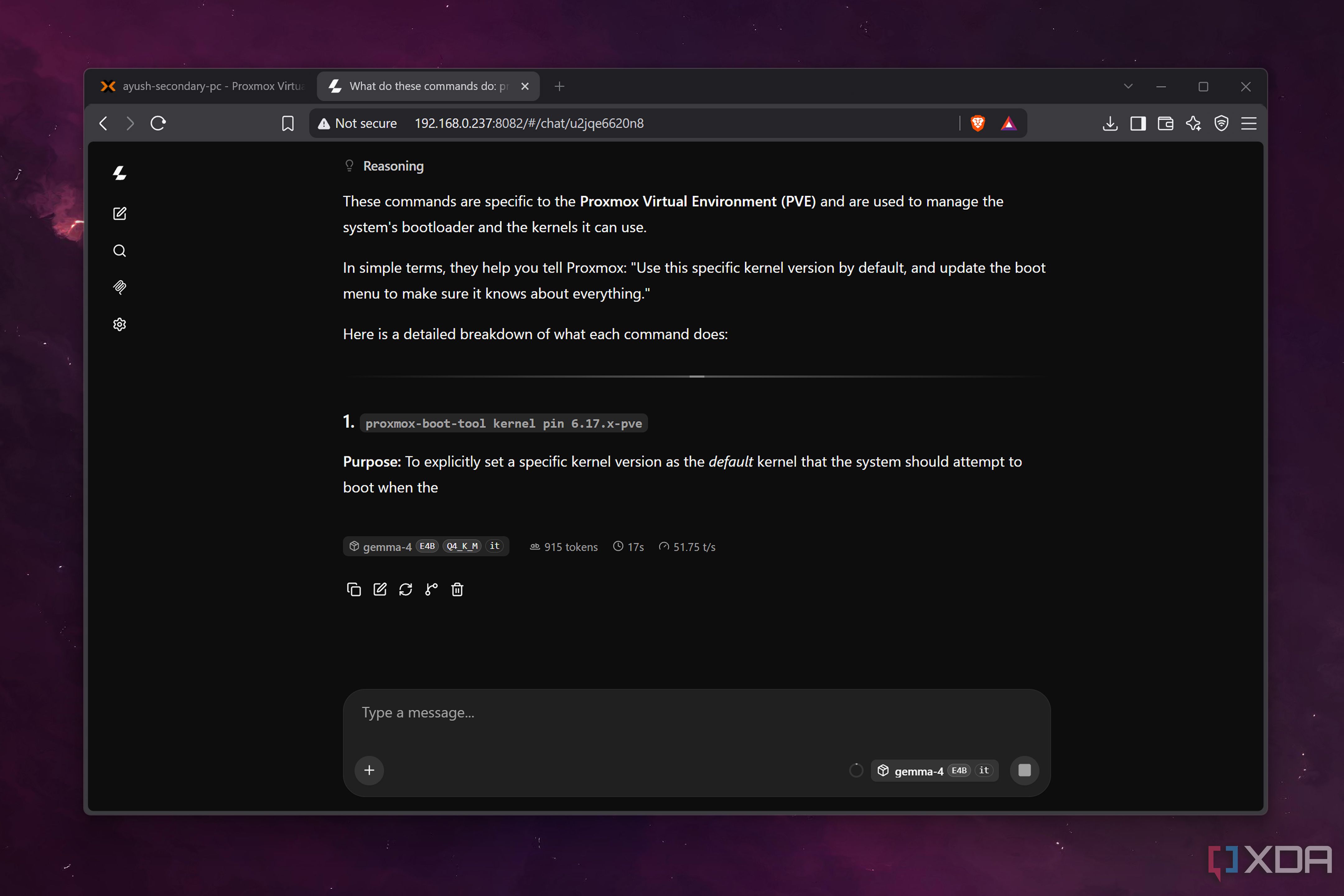Viewport: 1344px width, 896px height.
Task: Open the browser hamburger menu
Action: [1248, 124]
